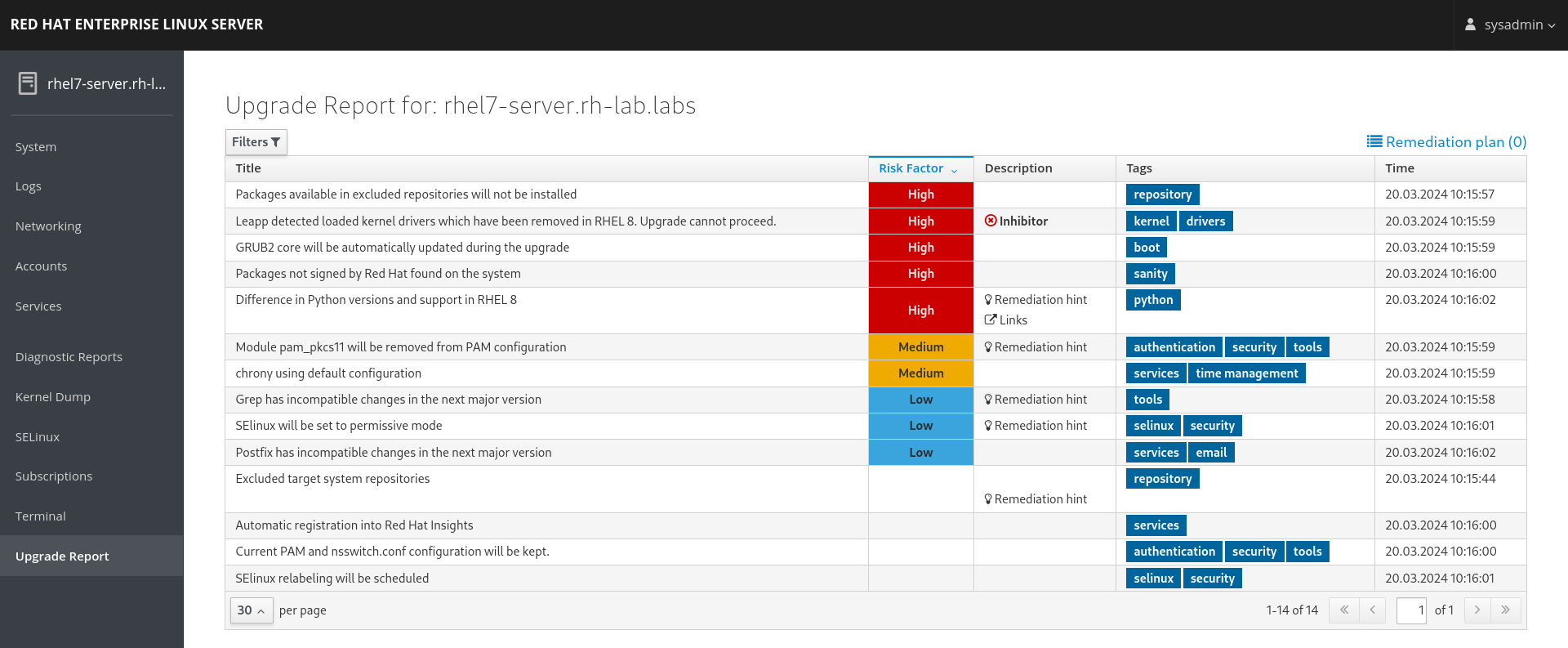Click the Remediation plan list icon

point(1374,142)
